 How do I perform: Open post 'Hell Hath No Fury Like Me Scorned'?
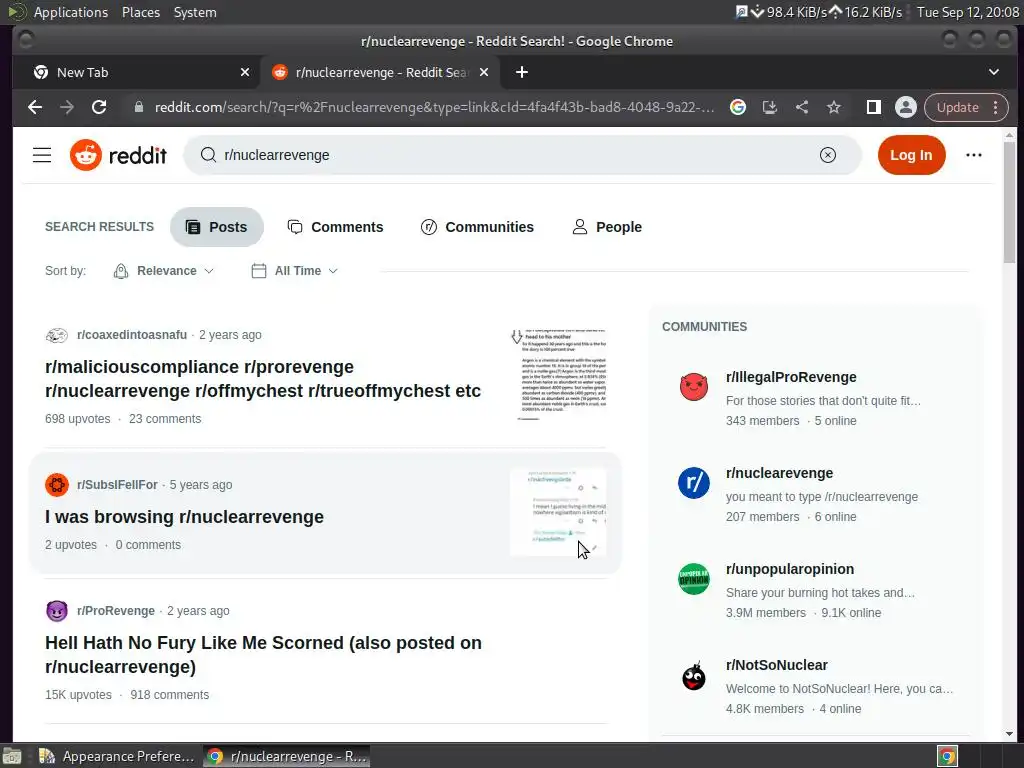point(263,654)
